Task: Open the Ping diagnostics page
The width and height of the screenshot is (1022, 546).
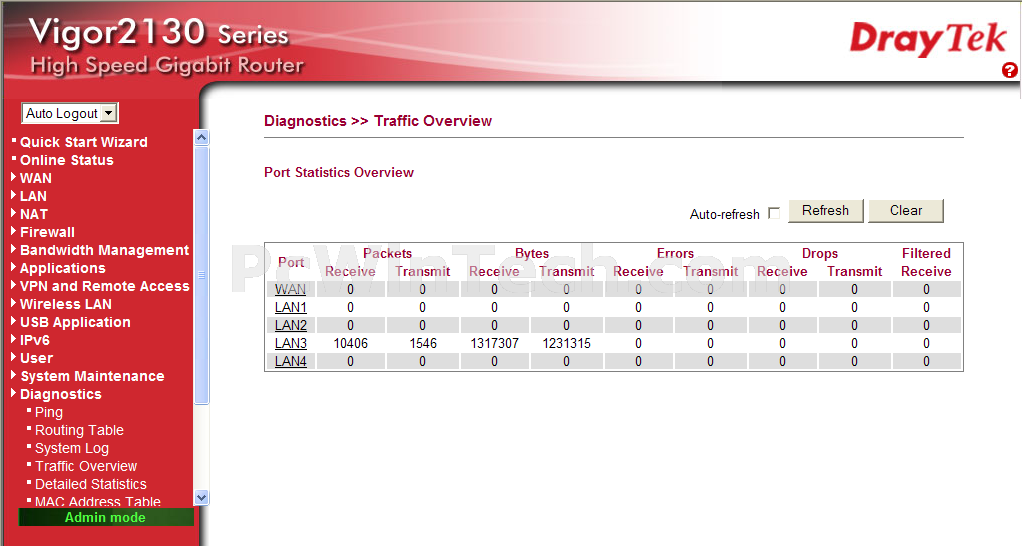Action: [49, 412]
